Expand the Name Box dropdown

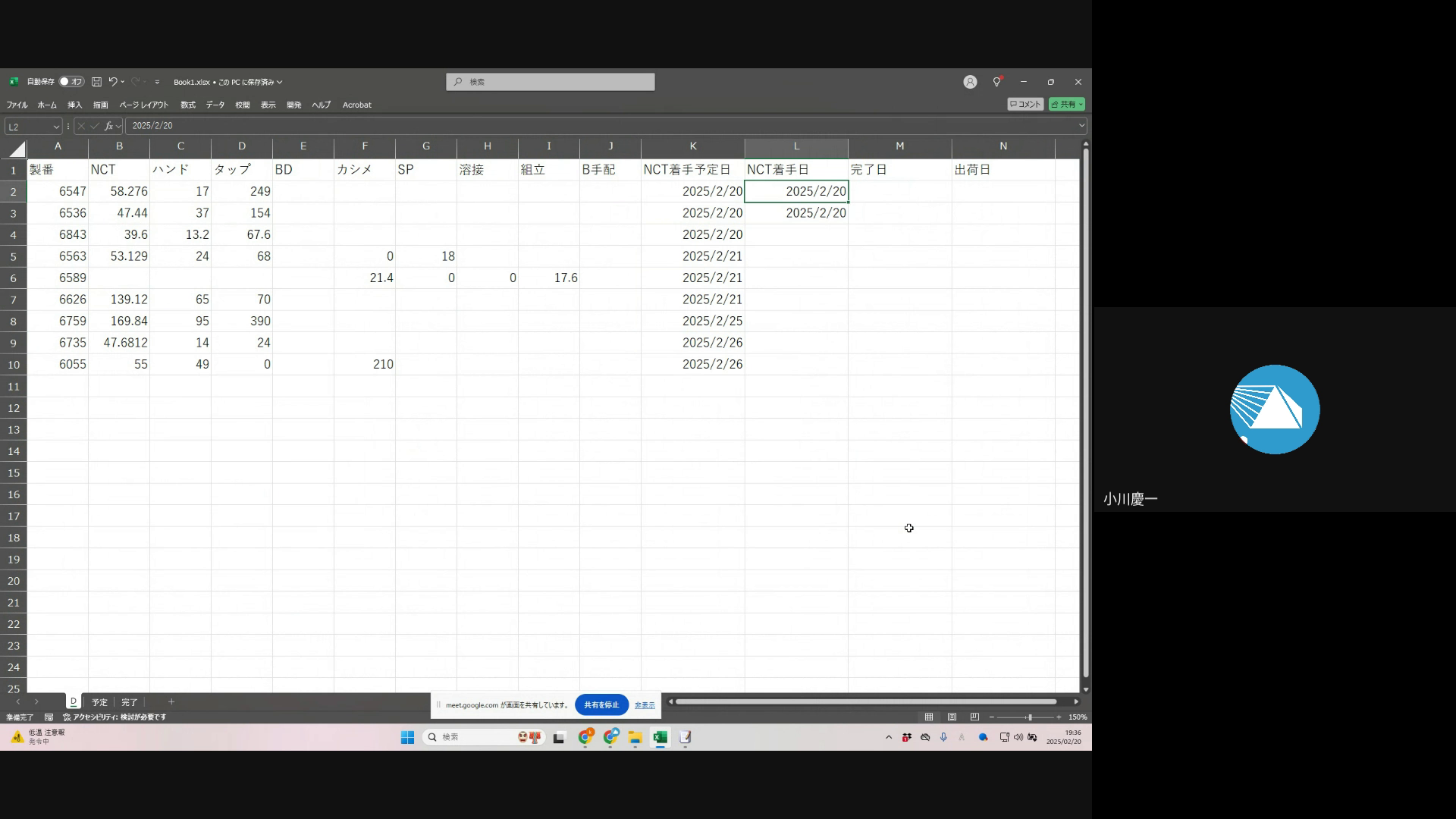click(56, 127)
